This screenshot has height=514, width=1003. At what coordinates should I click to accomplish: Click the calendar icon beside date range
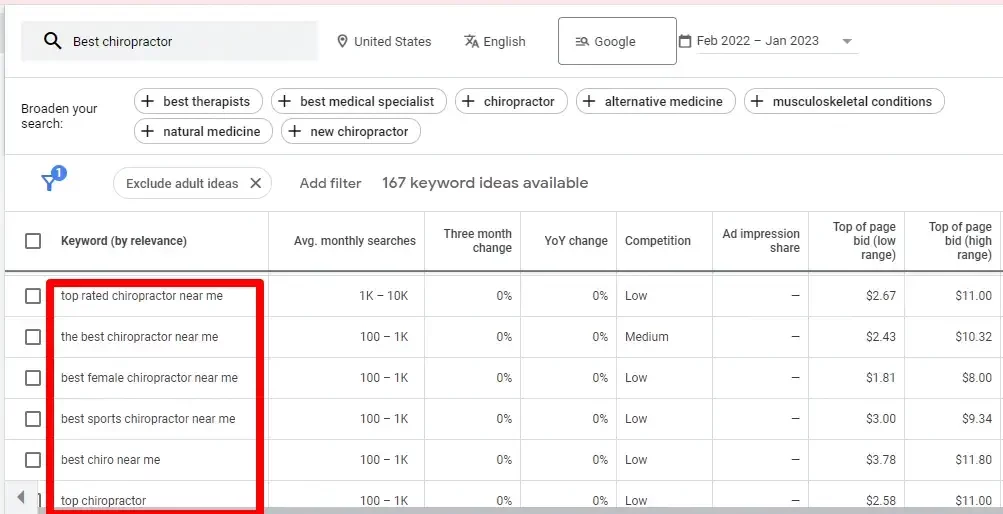pos(685,41)
